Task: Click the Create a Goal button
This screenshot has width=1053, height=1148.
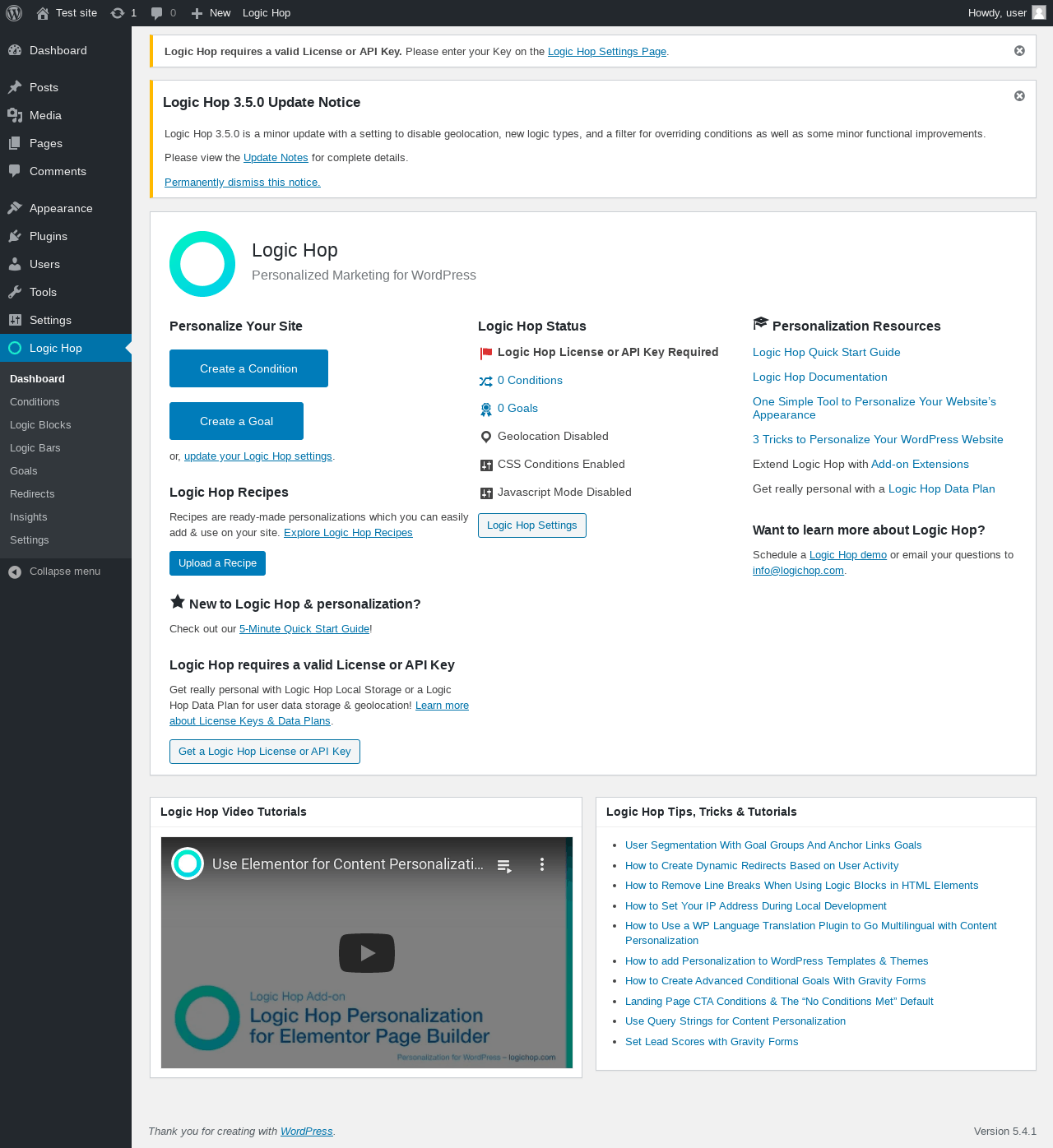Action: coord(236,421)
